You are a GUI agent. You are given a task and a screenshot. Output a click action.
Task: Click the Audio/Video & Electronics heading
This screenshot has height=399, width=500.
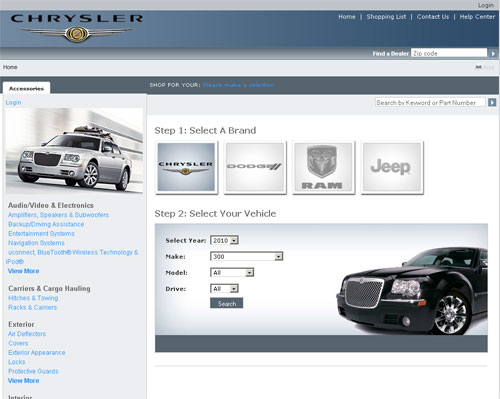coord(51,205)
